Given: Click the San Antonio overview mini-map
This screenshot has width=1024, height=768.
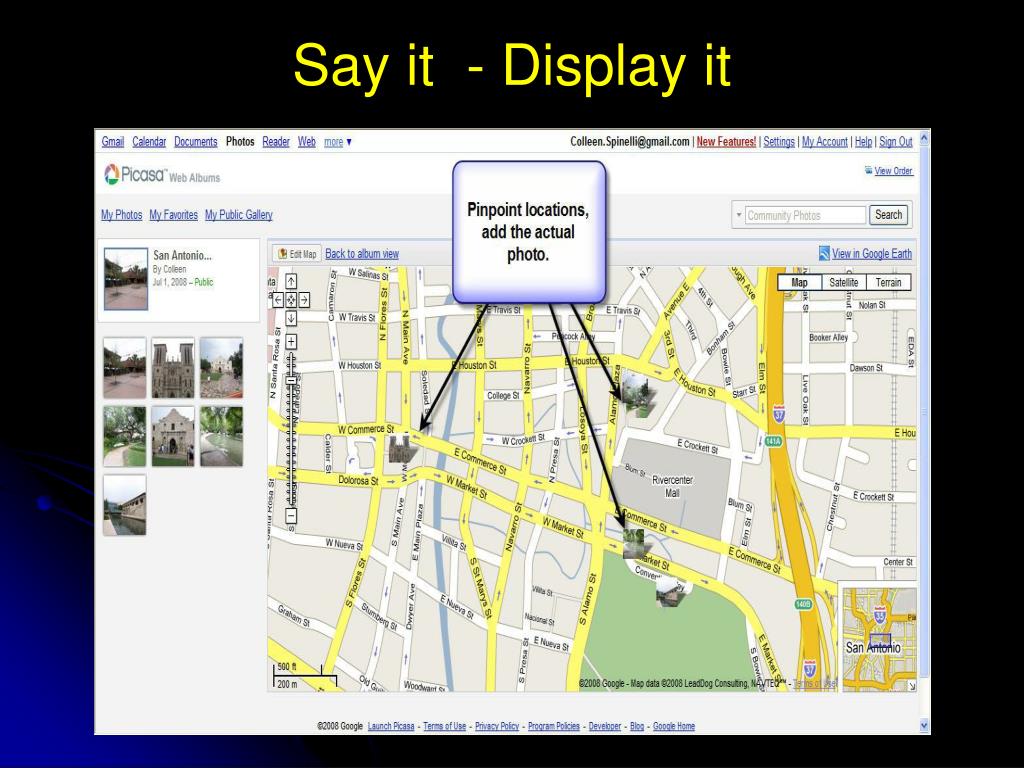Looking at the screenshot, I should coord(879,639).
